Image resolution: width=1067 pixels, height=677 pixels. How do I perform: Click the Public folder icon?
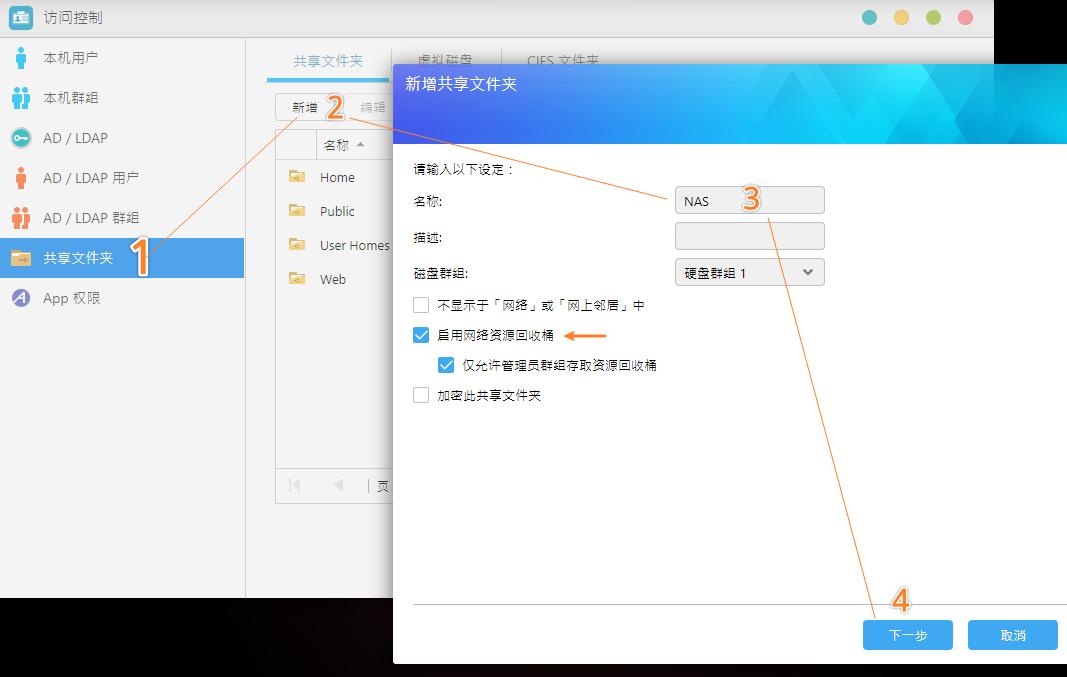pos(297,211)
